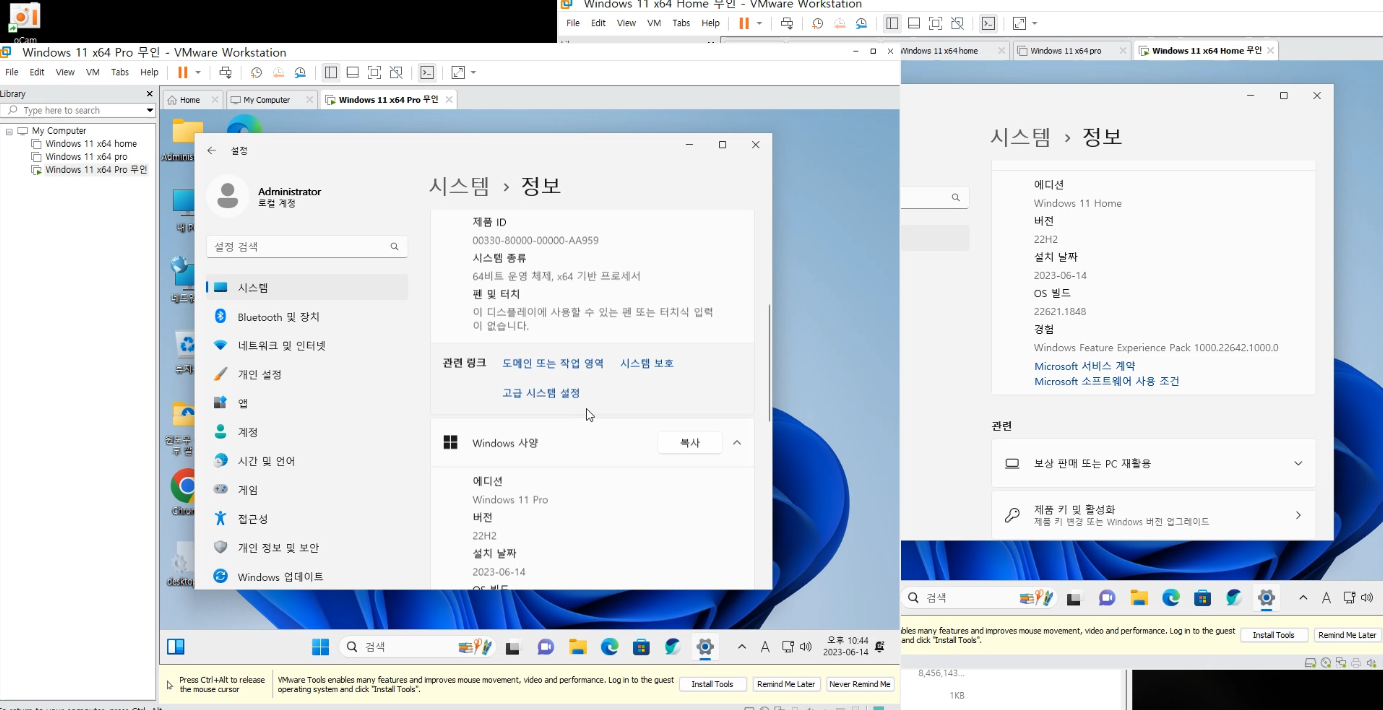Image resolution: width=1383 pixels, height=710 pixels.
Task: Open 접근성 settings category
Action: (x=307, y=519)
